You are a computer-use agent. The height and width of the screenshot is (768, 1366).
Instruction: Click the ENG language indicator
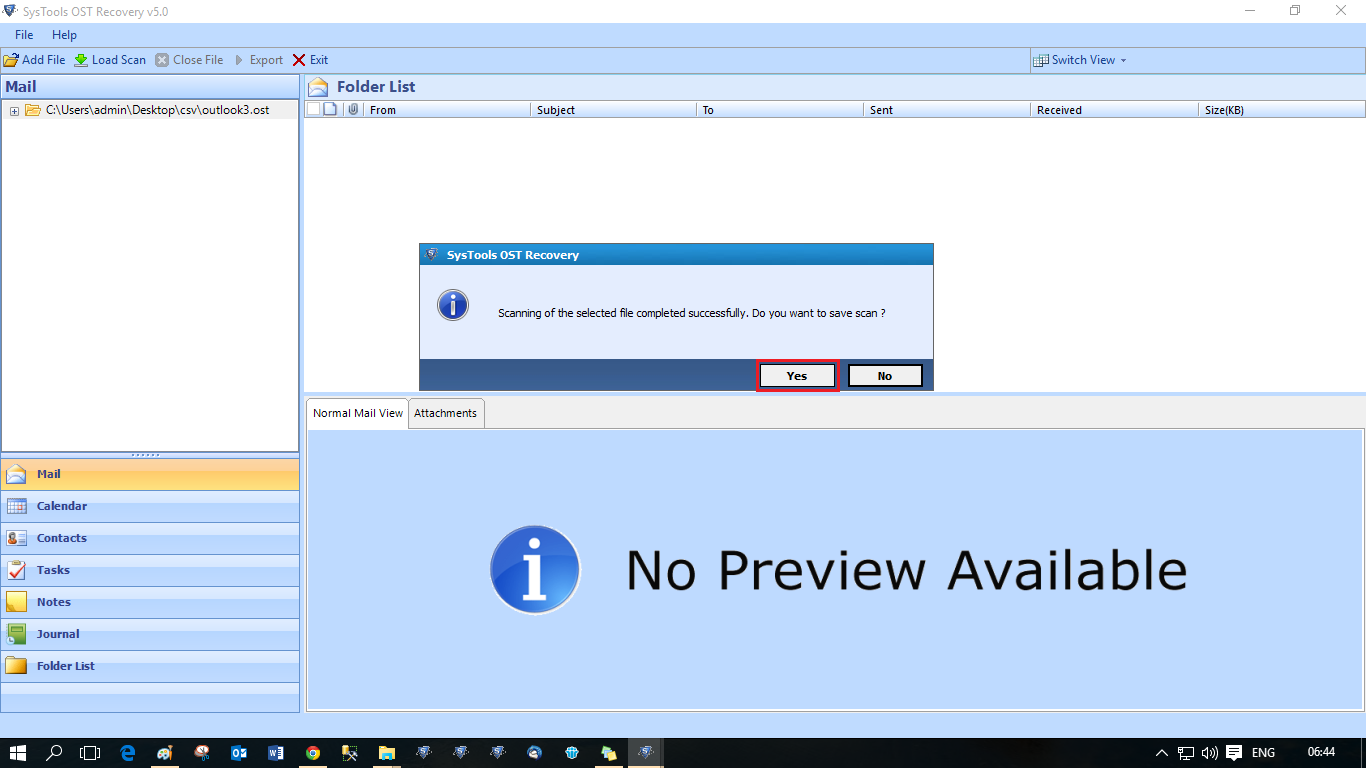1263,752
